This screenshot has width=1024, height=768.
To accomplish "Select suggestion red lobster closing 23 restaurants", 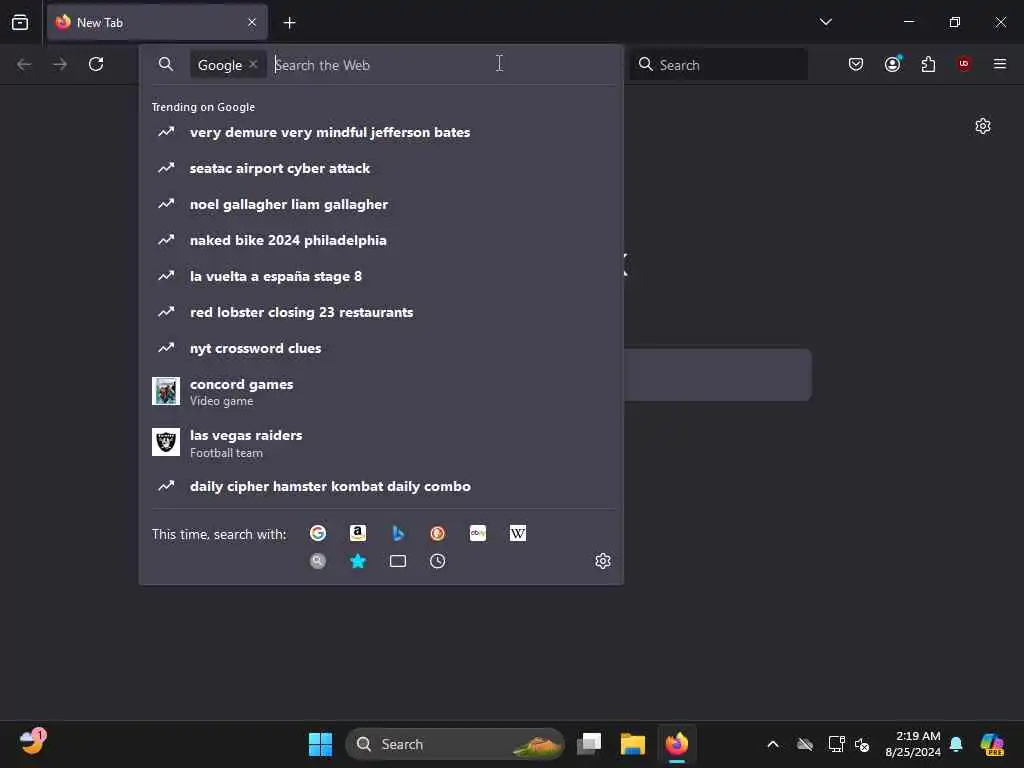I will tap(381, 312).
